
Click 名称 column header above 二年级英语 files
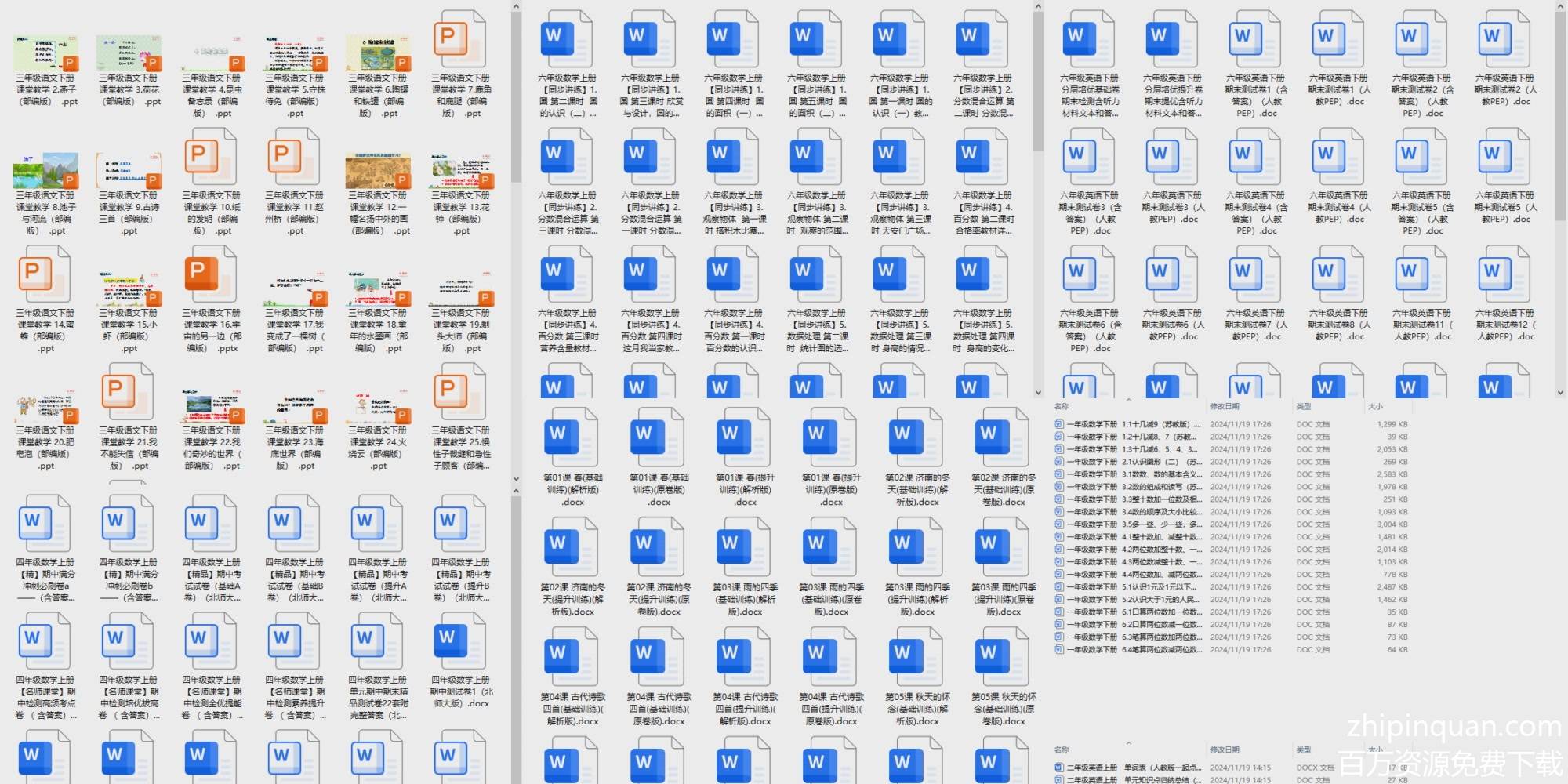[x=1062, y=750]
